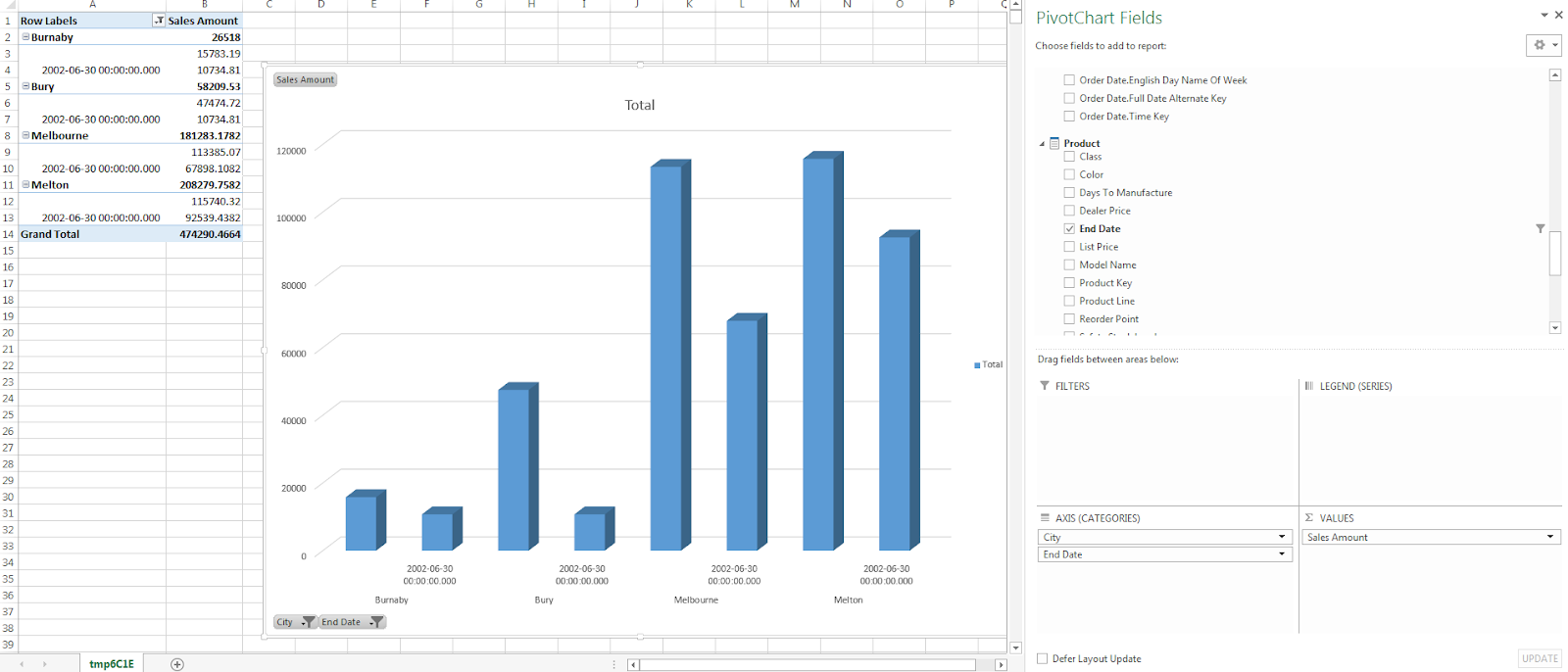Image resolution: width=1568 pixels, height=672 pixels.
Task: Click the 120000 axis value label
Action: [x=291, y=151]
